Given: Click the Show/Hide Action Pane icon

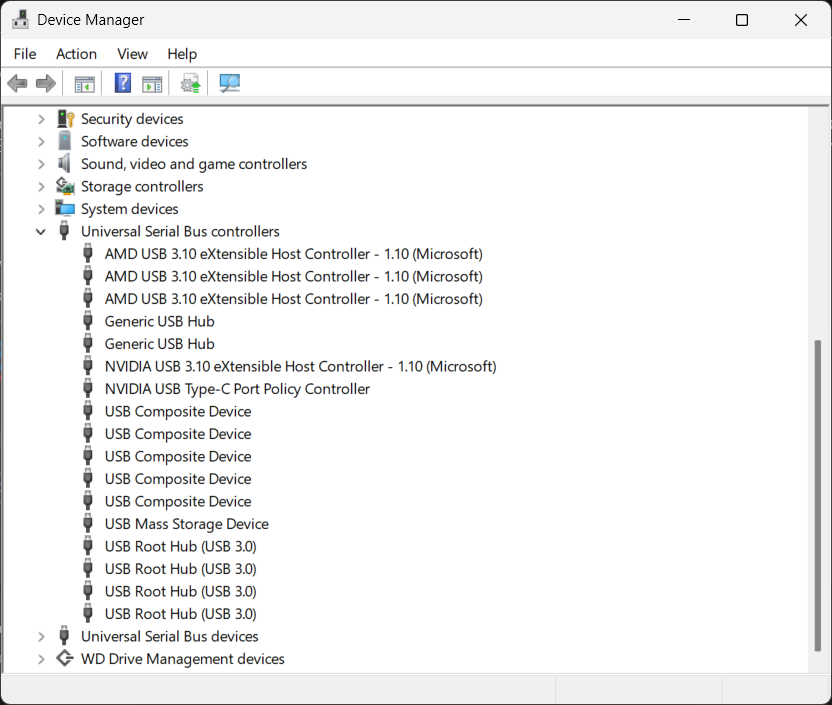Looking at the screenshot, I should (x=152, y=84).
